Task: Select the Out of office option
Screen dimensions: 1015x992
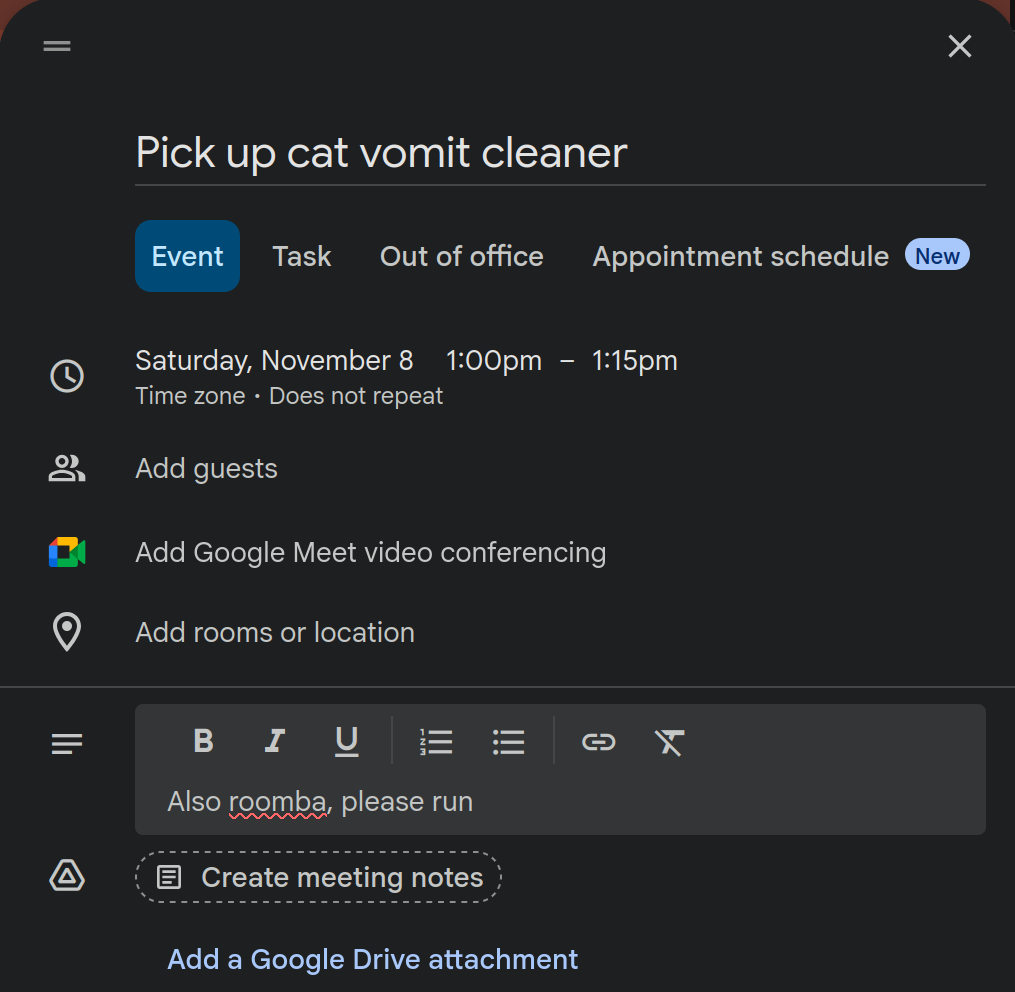Action: pos(461,256)
